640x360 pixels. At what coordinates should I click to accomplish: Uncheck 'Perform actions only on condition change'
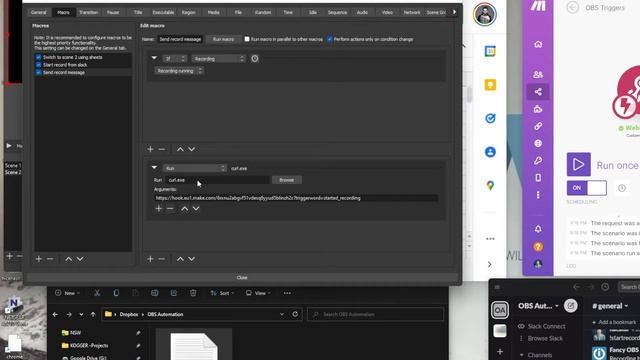pos(330,39)
